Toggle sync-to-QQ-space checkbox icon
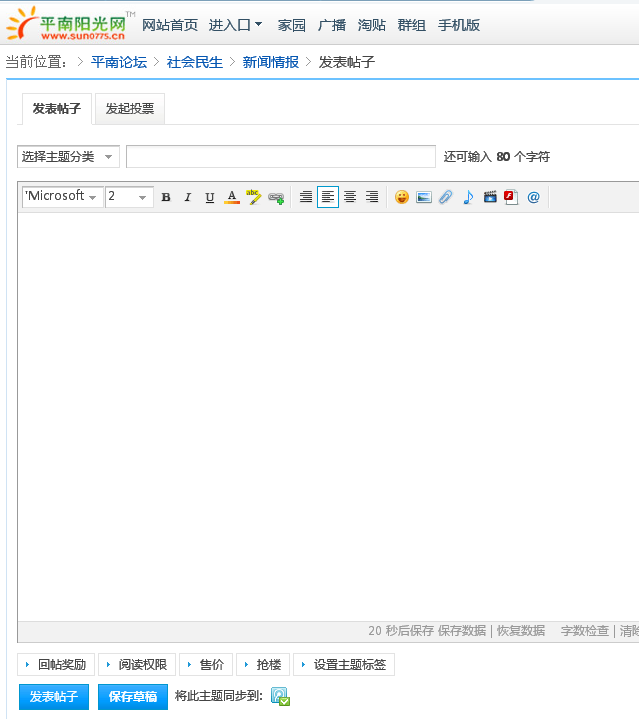639x719 pixels. [x=280, y=697]
